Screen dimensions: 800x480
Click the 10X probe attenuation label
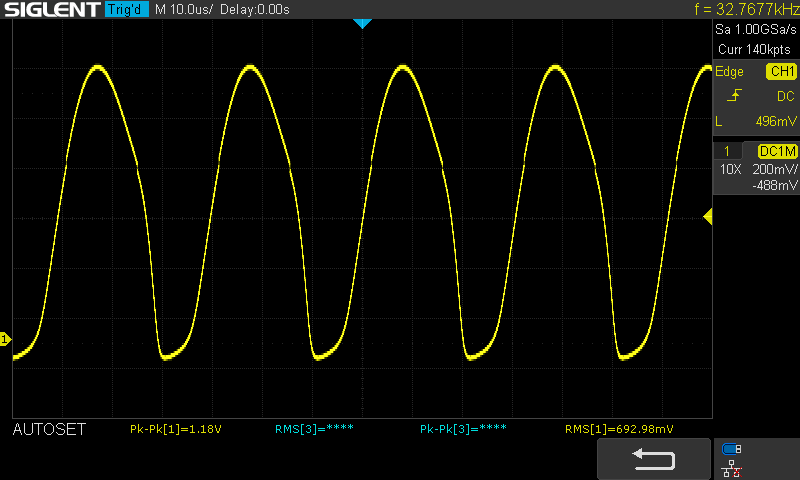[x=730, y=169]
